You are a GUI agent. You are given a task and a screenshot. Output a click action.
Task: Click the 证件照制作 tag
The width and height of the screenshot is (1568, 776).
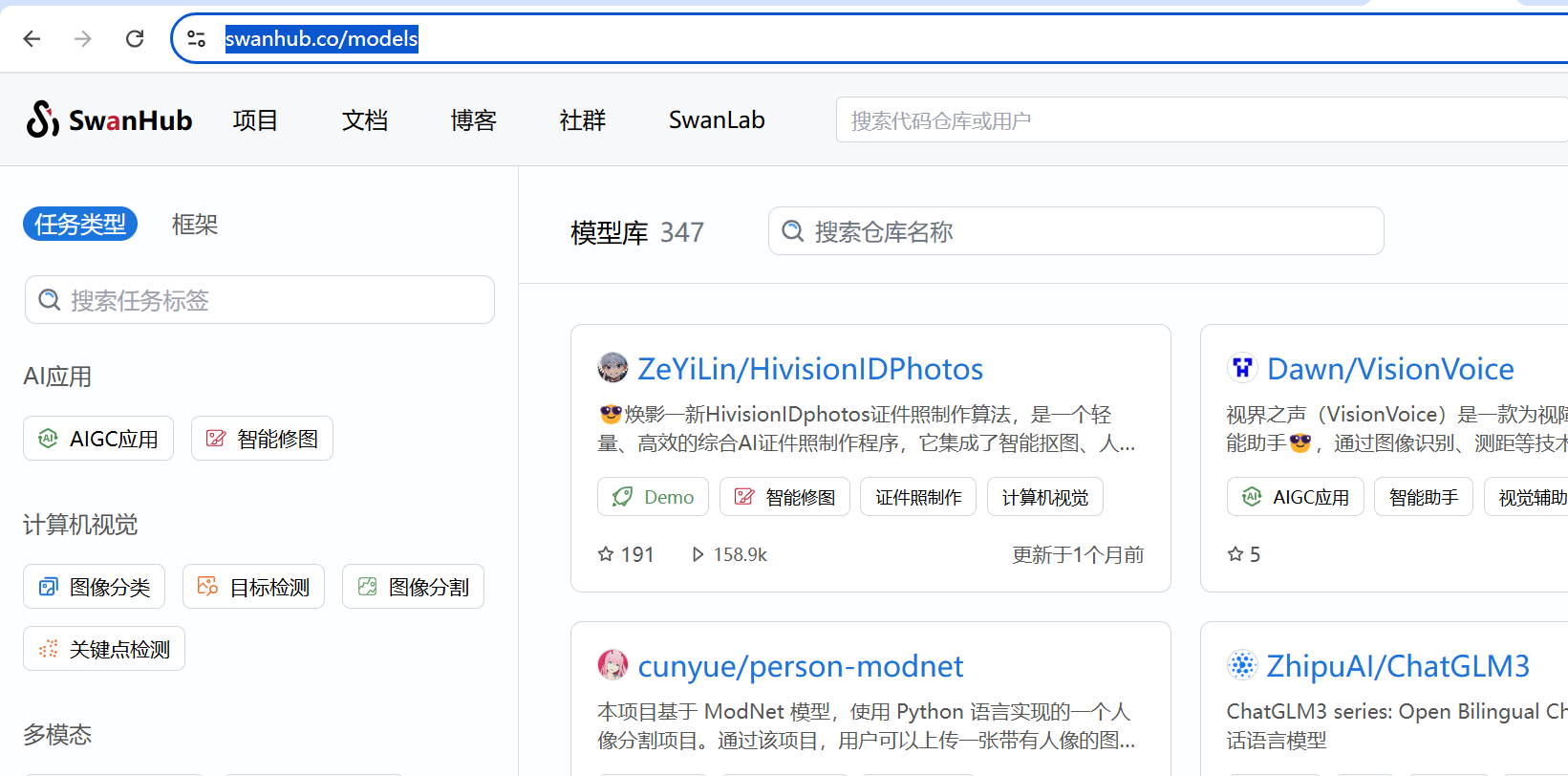point(918,497)
